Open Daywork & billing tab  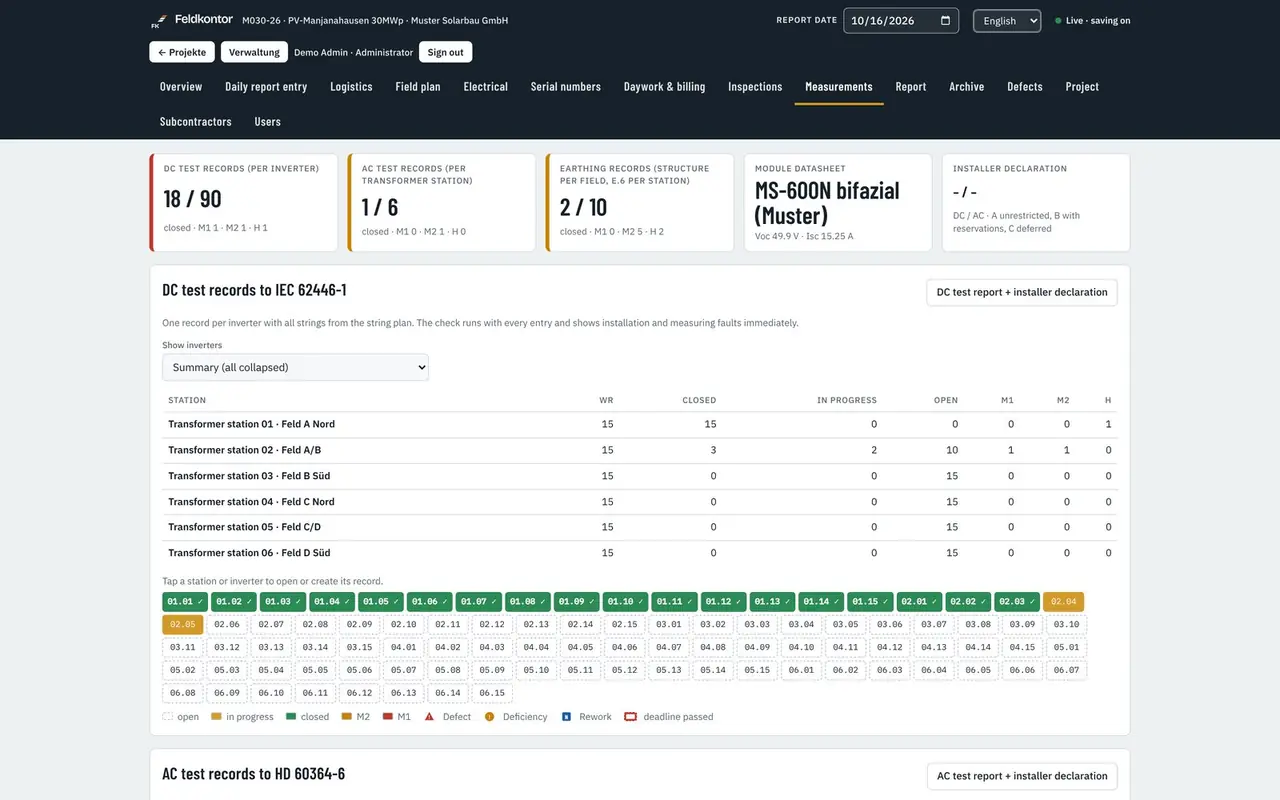[665, 87]
